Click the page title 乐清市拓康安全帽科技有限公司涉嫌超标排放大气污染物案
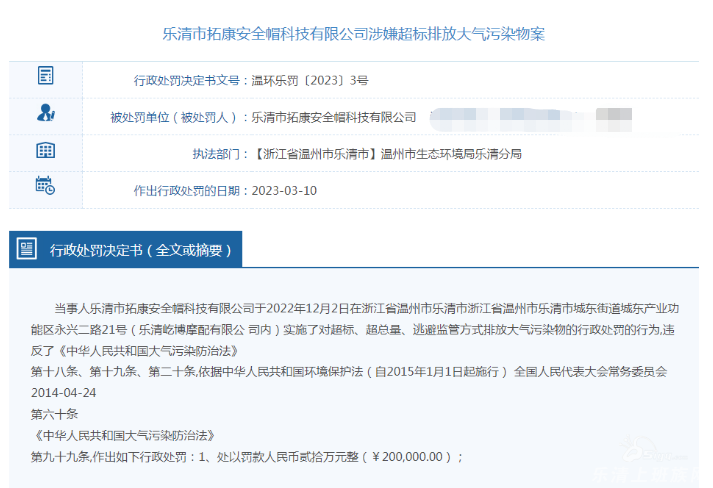The image size is (713, 488). [354, 34]
